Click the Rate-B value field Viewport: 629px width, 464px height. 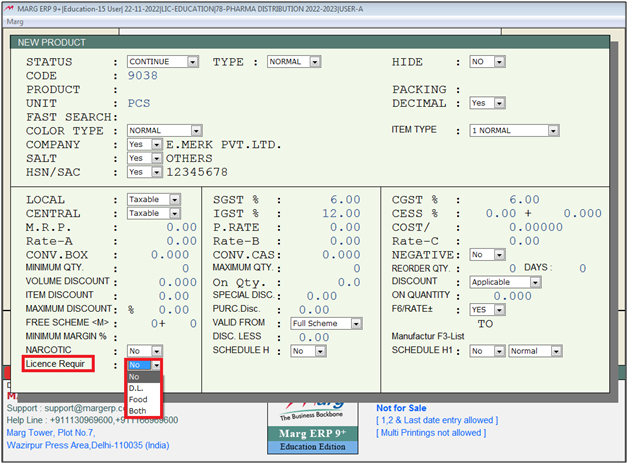click(x=345, y=241)
